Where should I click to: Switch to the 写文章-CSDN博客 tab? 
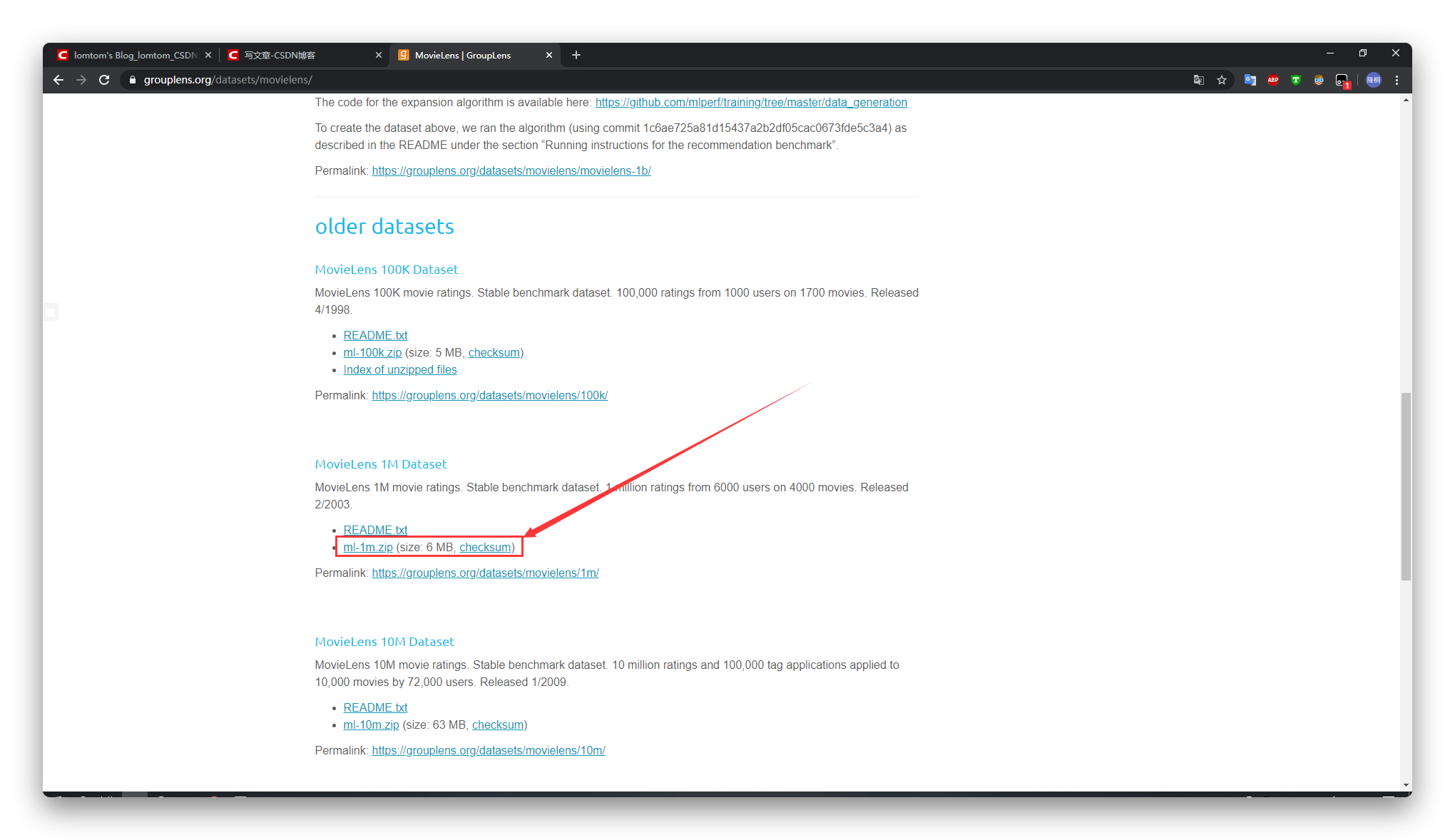click(x=305, y=55)
